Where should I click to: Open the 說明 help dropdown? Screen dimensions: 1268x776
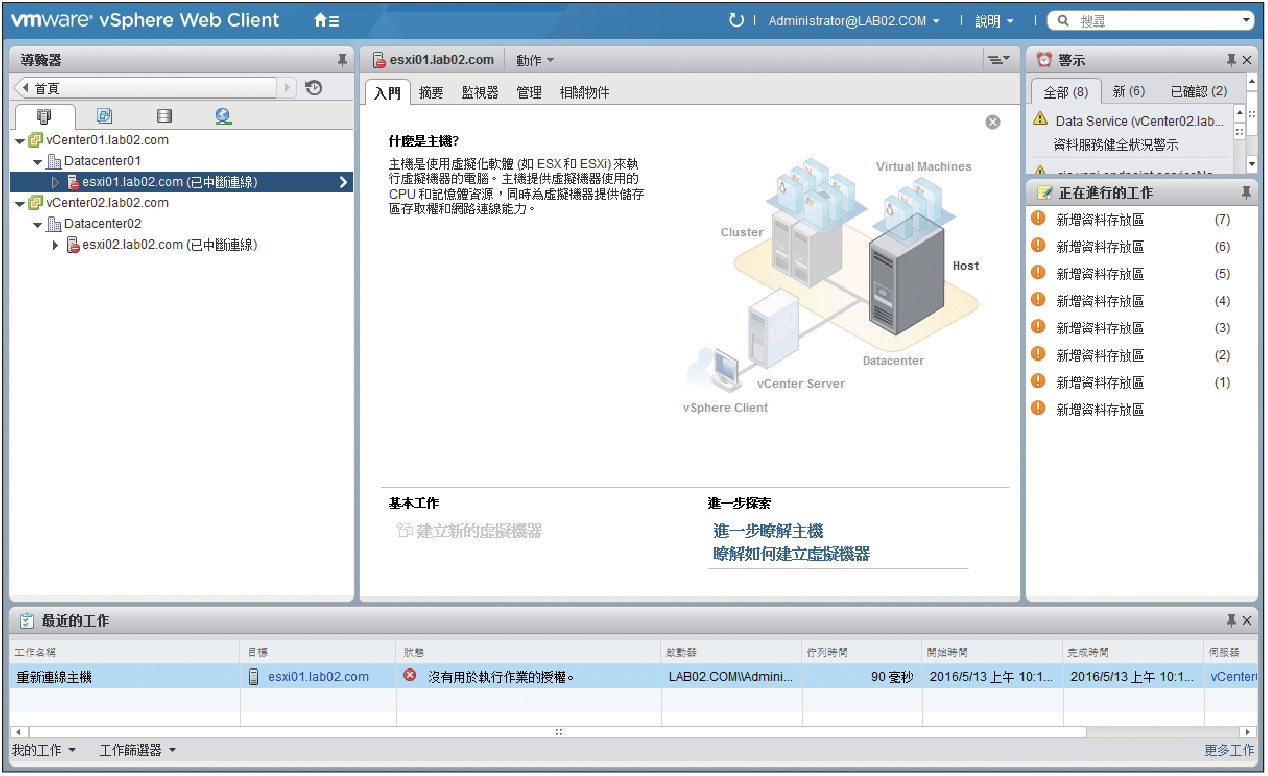click(x=994, y=21)
